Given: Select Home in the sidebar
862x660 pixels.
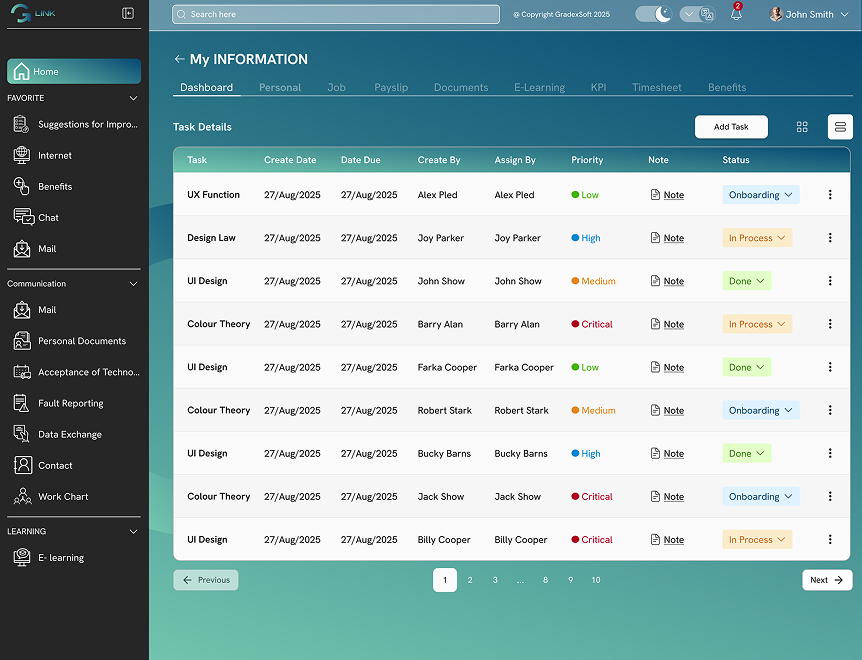Looking at the screenshot, I should point(74,71).
